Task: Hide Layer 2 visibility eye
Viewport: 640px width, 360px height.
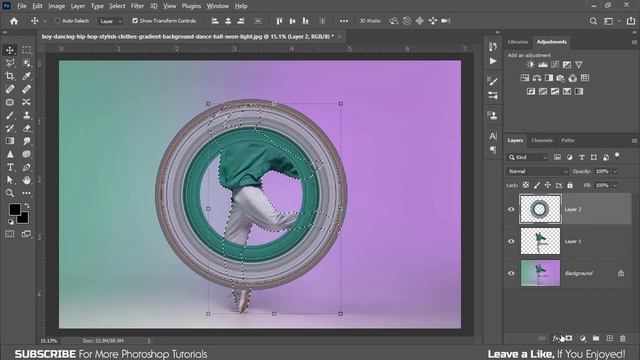Action: pyautogui.click(x=511, y=209)
